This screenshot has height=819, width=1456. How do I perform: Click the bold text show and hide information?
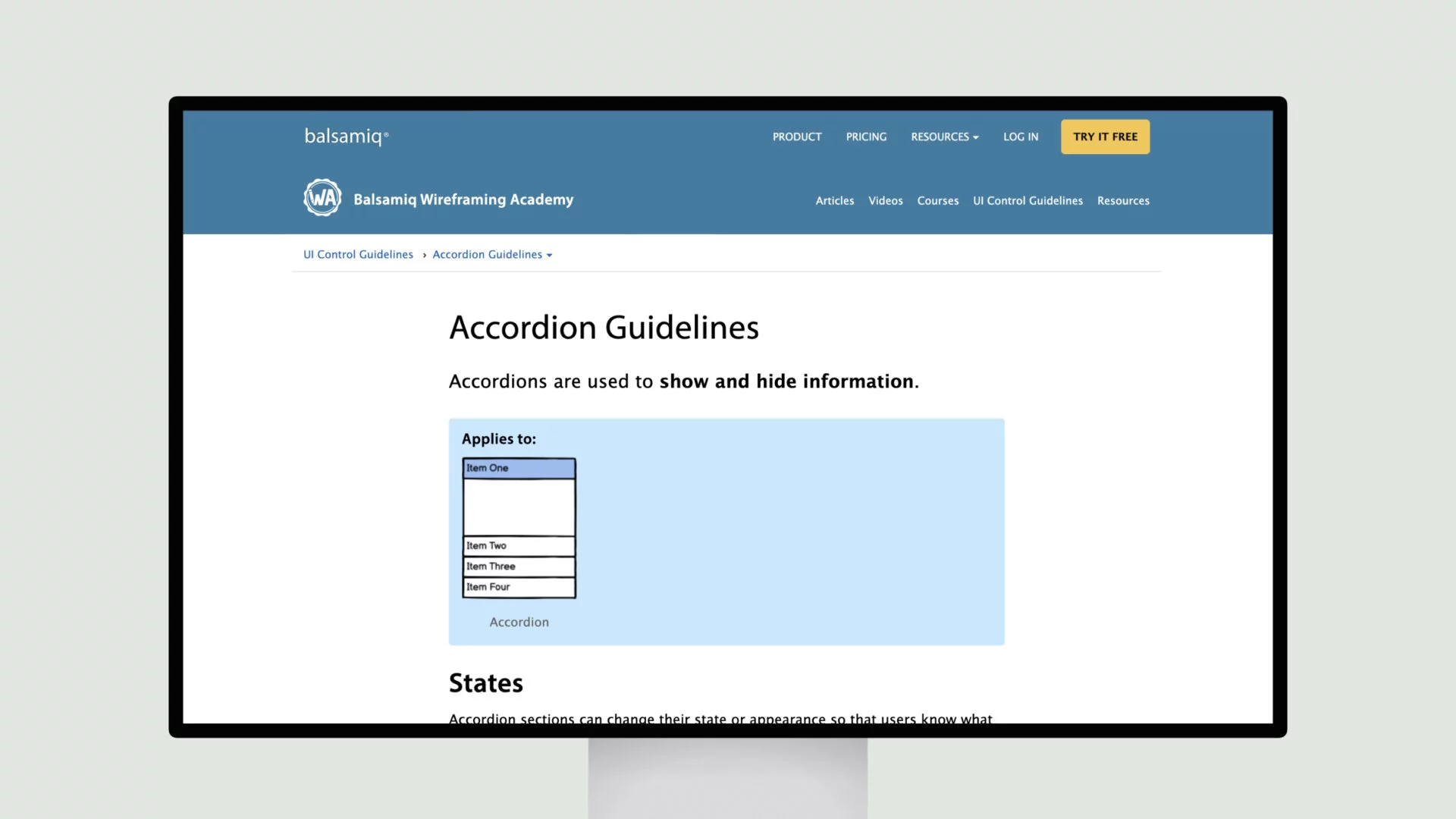(786, 381)
